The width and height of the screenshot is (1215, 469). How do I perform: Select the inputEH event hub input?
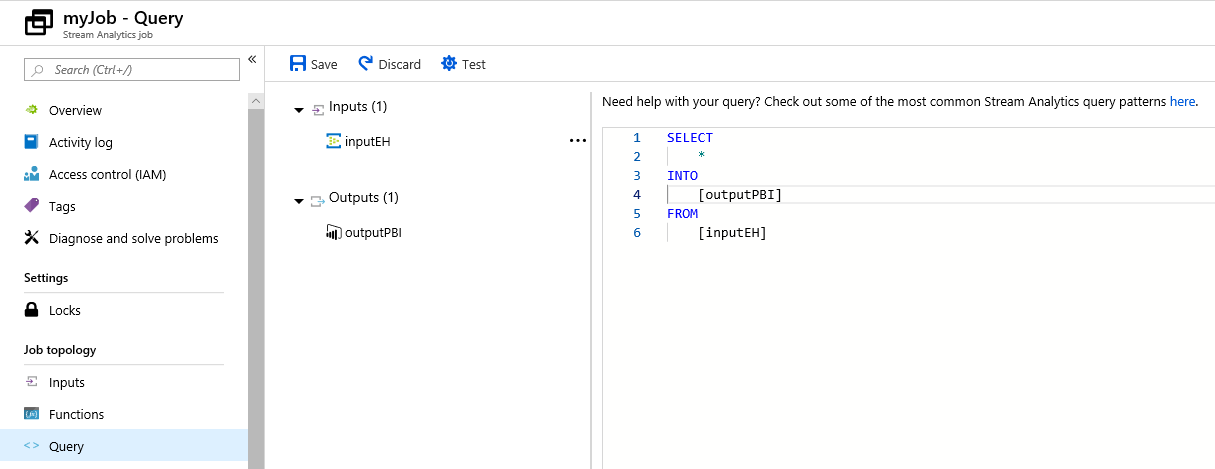(x=367, y=141)
